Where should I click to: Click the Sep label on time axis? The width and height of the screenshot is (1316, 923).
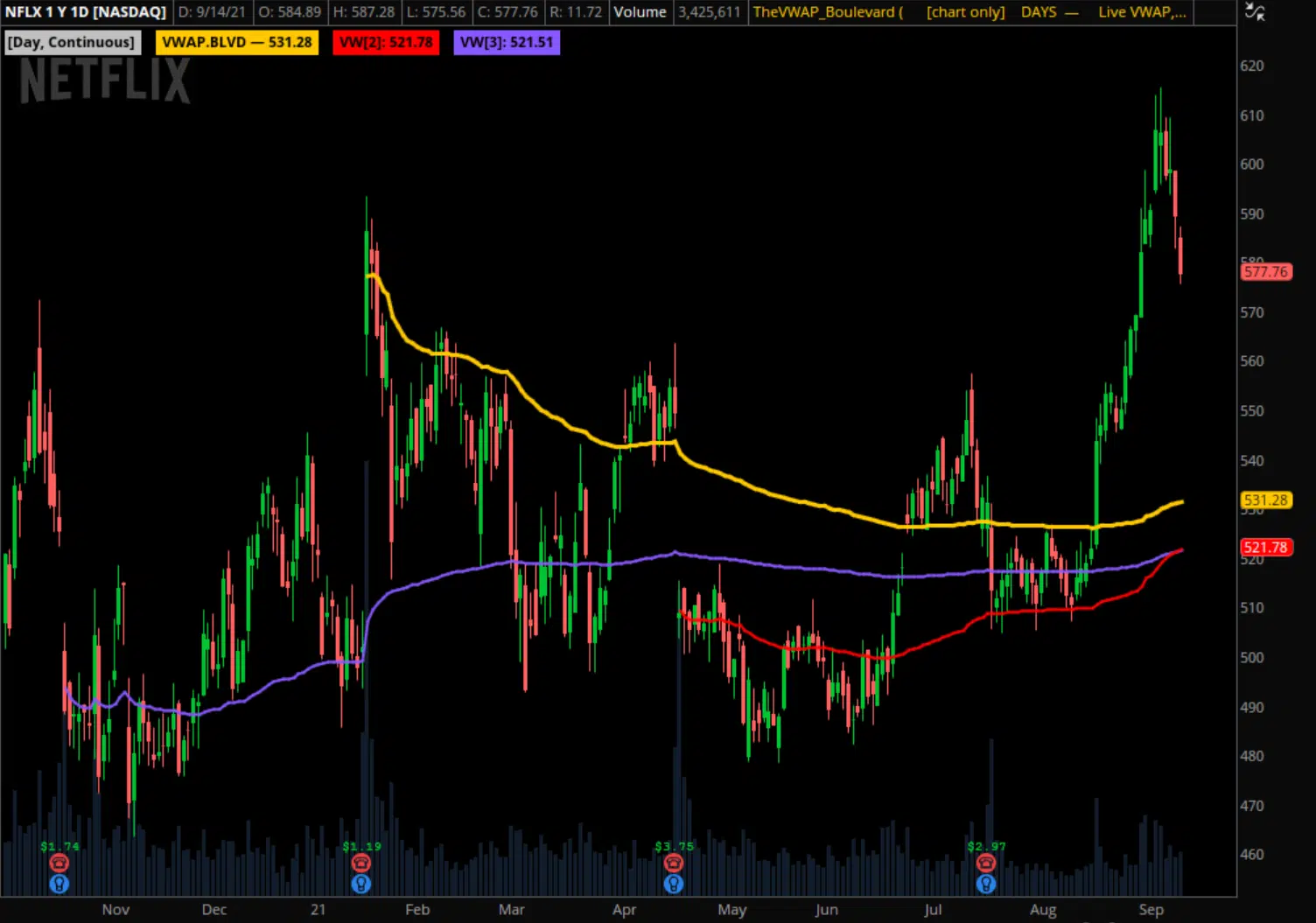pyautogui.click(x=1151, y=910)
